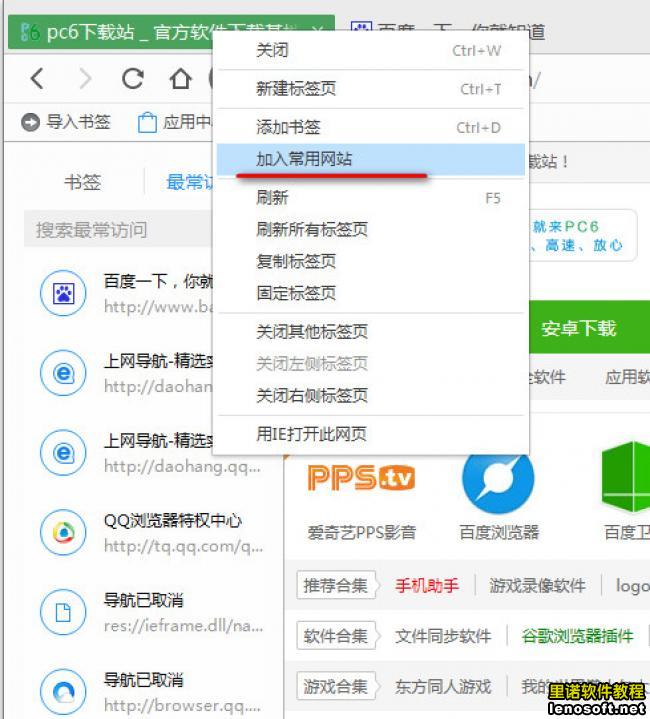This screenshot has height=719, width=650.
Task: Choose 刷新所有标签页 menu entry
Action: (370, 229)
